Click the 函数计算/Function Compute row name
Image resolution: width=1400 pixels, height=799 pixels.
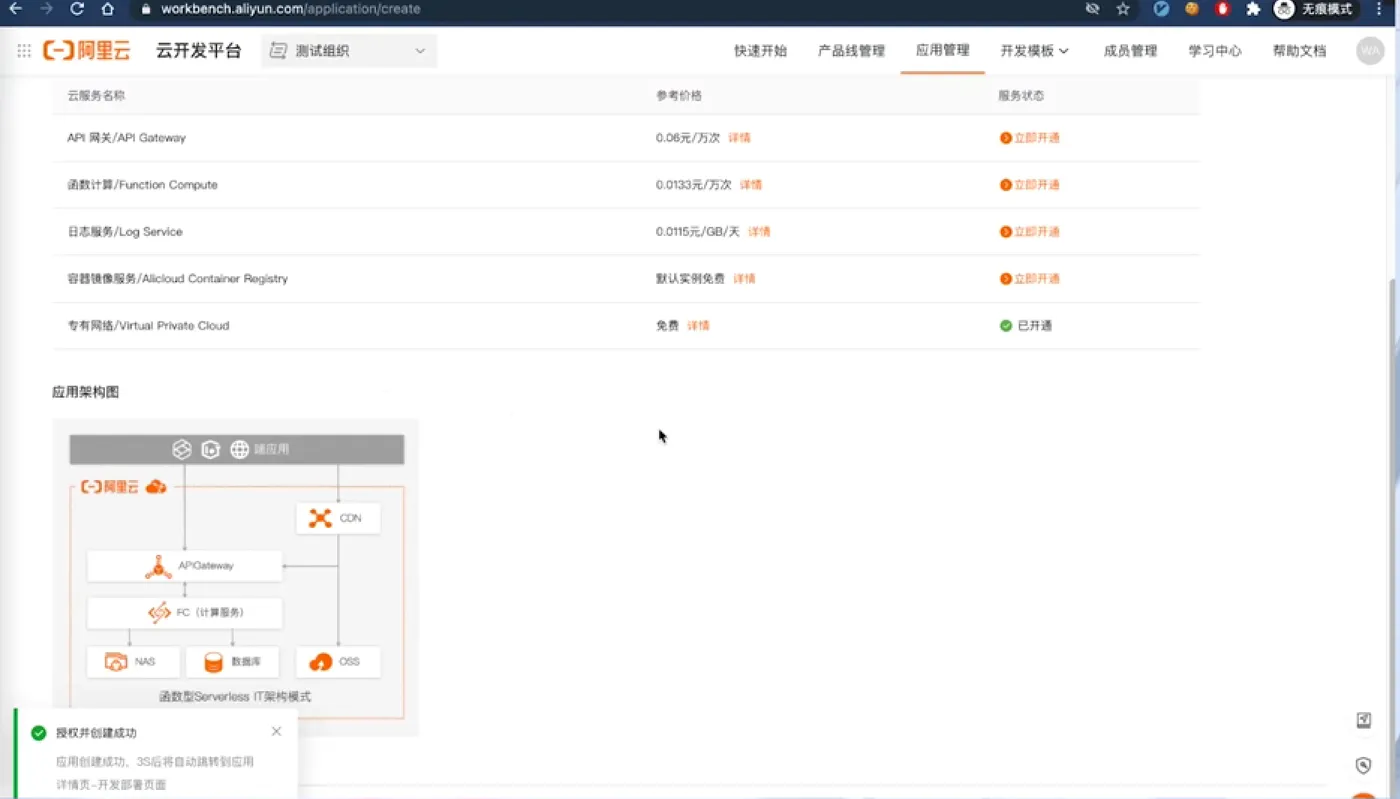coord(142,185)
